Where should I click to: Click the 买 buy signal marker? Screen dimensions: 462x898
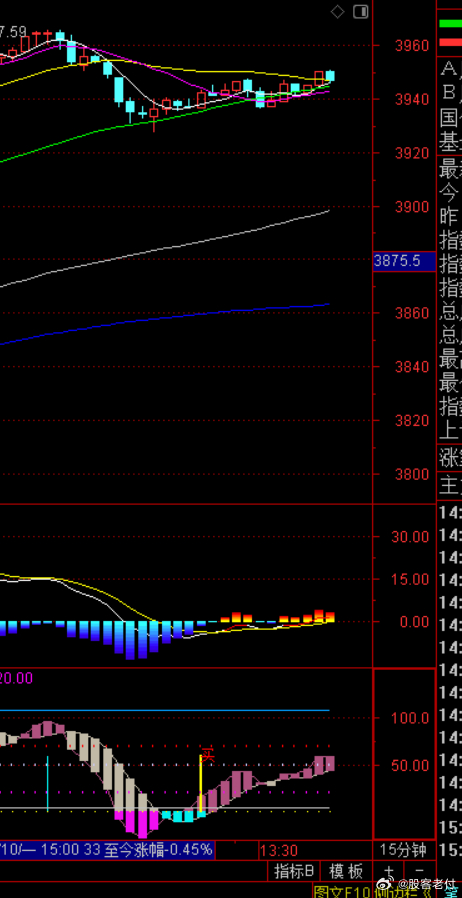pyautogui.click(x=207, y=754)
